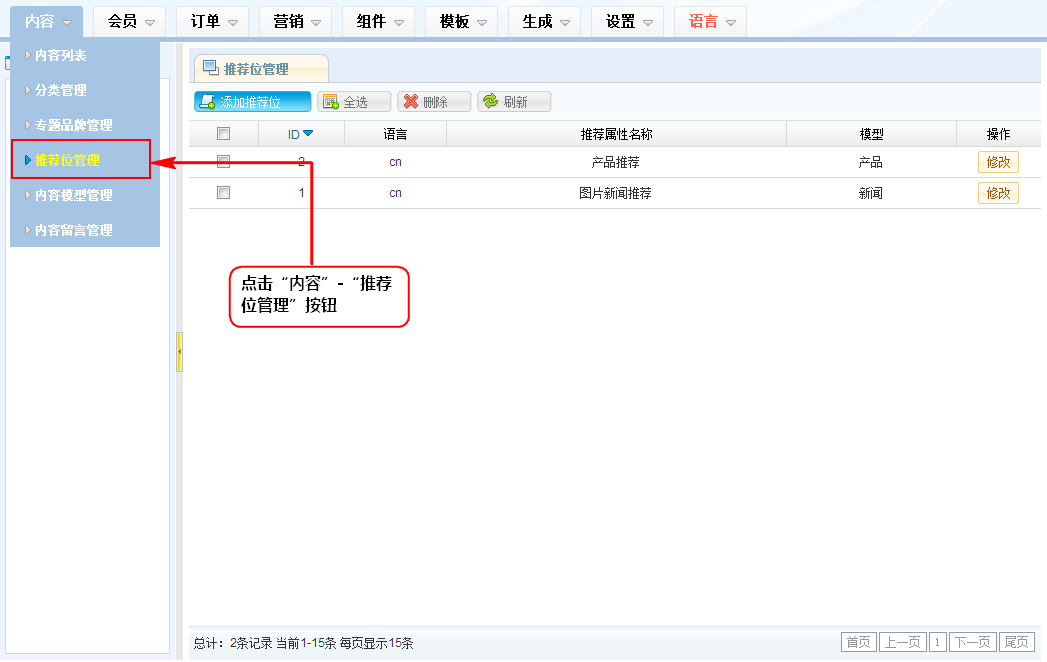Click the 推荐位管理 tab icon
The width and height of the screenshot is (1047, 662).
[x=211, y=68]
